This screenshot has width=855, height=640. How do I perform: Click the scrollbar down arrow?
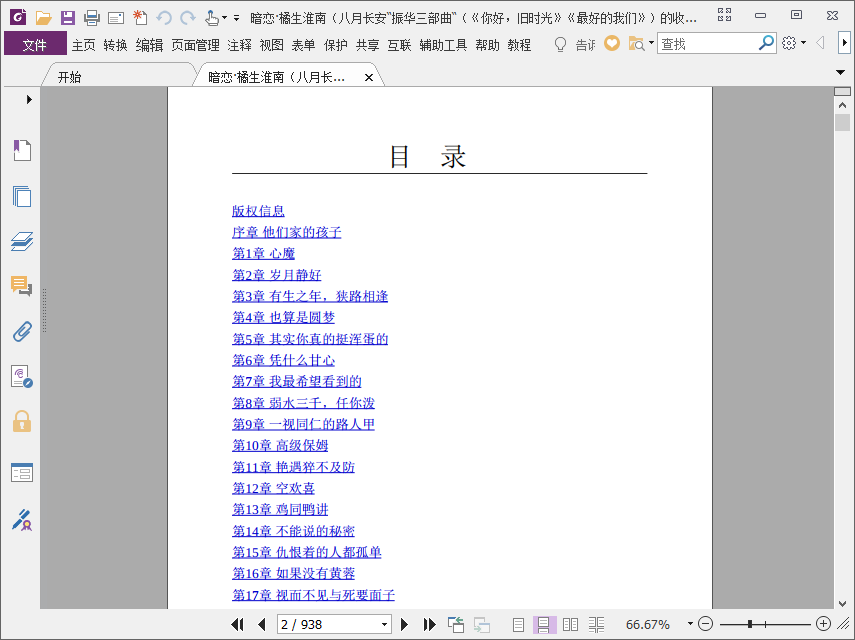[x=842, y=603]
